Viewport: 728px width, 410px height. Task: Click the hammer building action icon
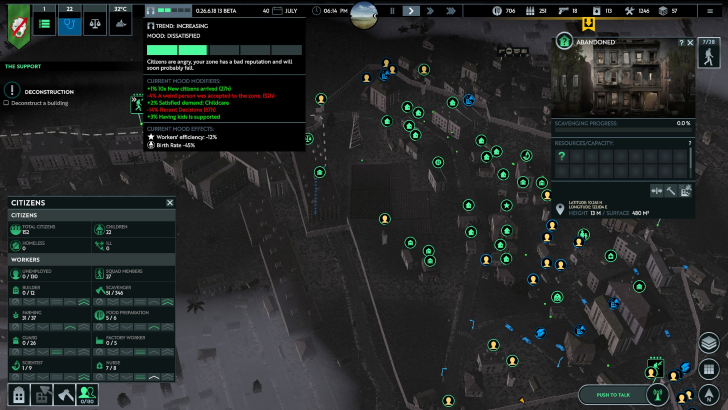click(671, 191)
